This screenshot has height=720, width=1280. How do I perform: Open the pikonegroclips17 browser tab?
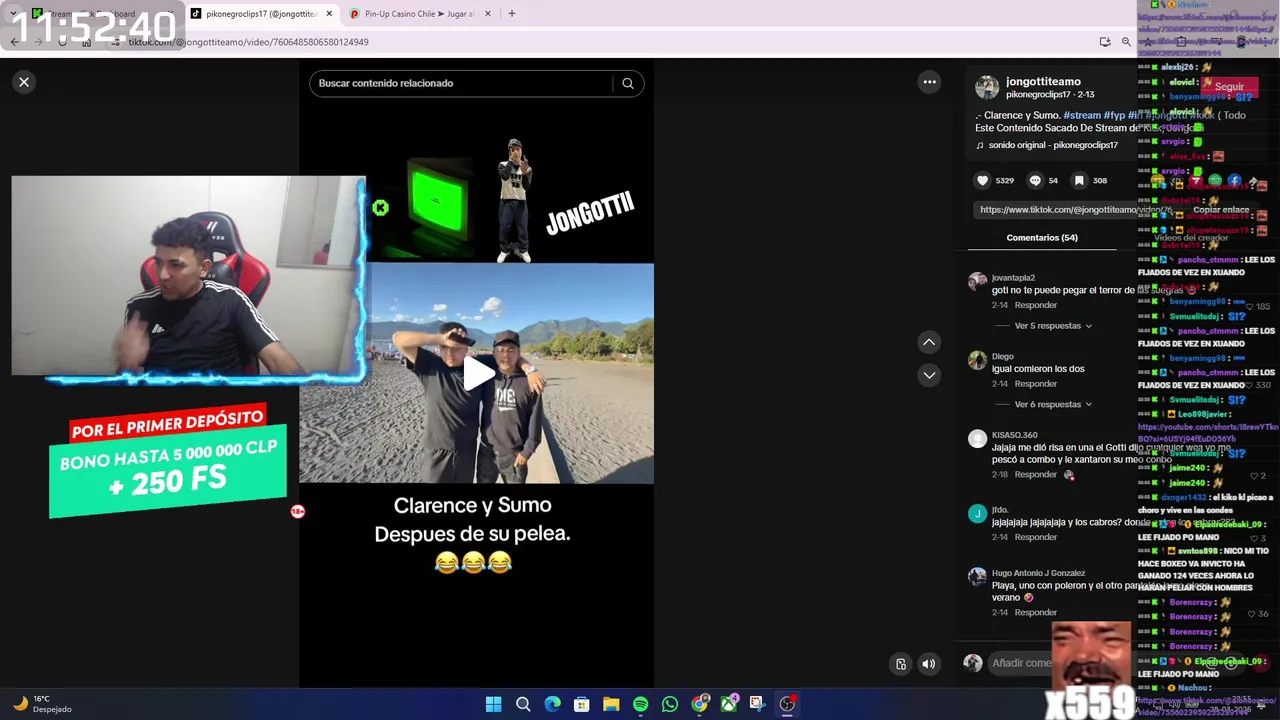tap(260, 14)
